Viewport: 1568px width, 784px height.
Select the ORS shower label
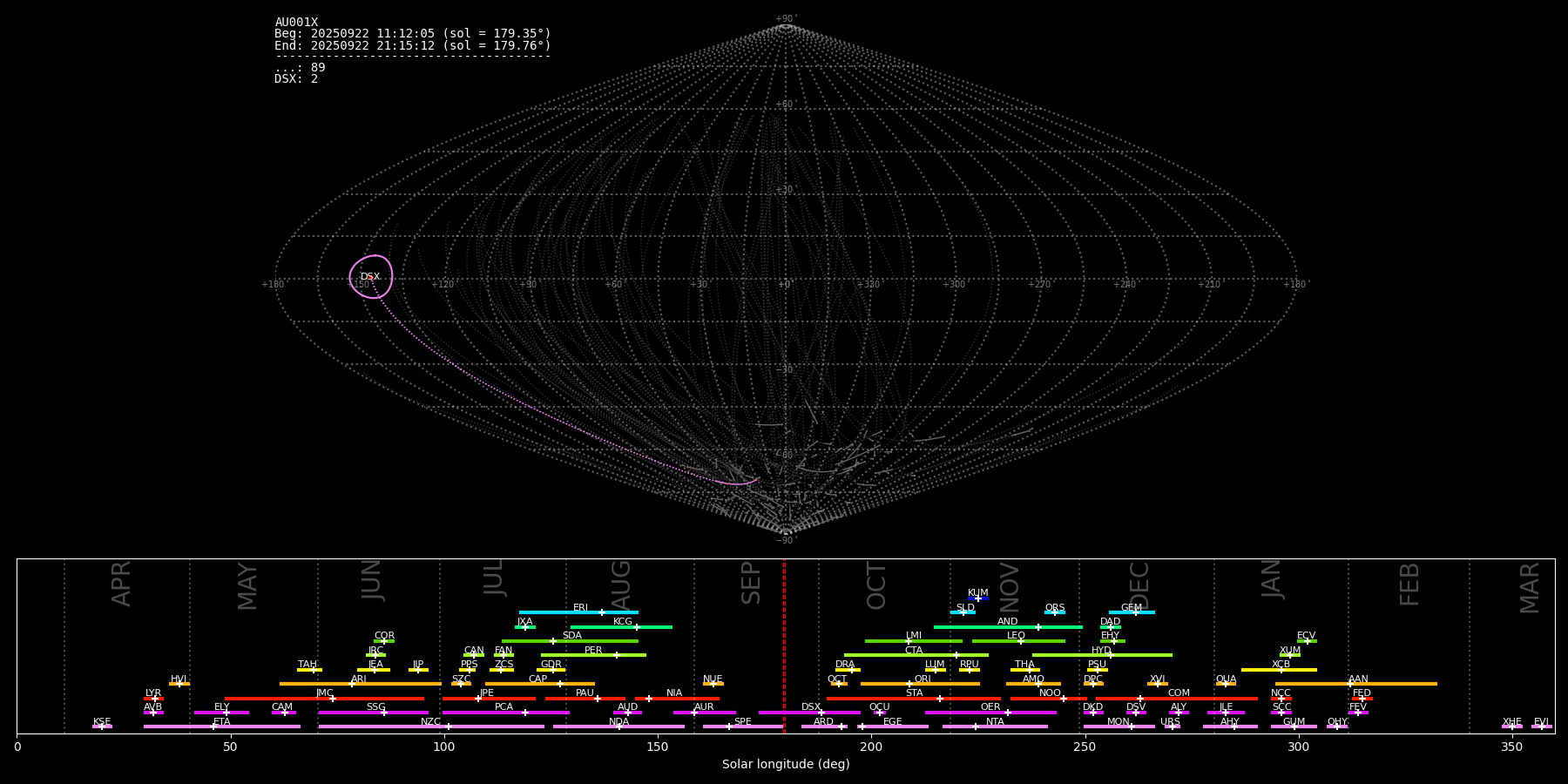[1055, 608]
